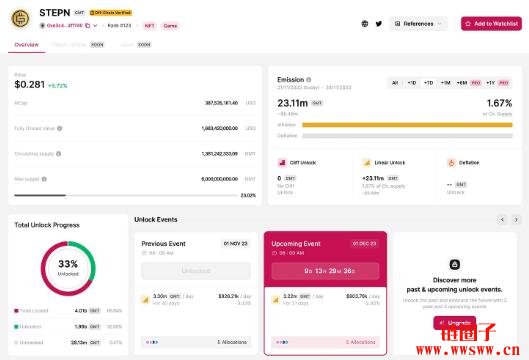Click the Upcoming Event countdown timer
Viewport: 529px width, 360px height.
pyautogui.click(x=326, y=271)
